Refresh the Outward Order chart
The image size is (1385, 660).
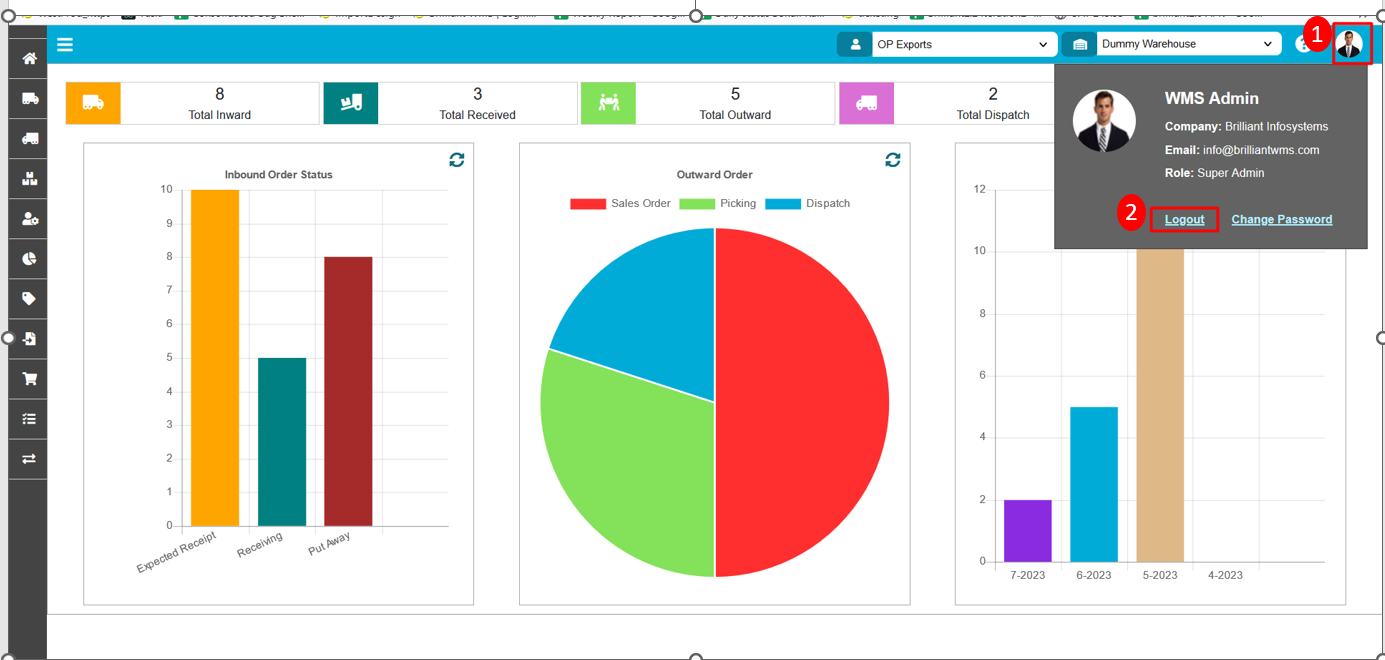pos(893,160)
